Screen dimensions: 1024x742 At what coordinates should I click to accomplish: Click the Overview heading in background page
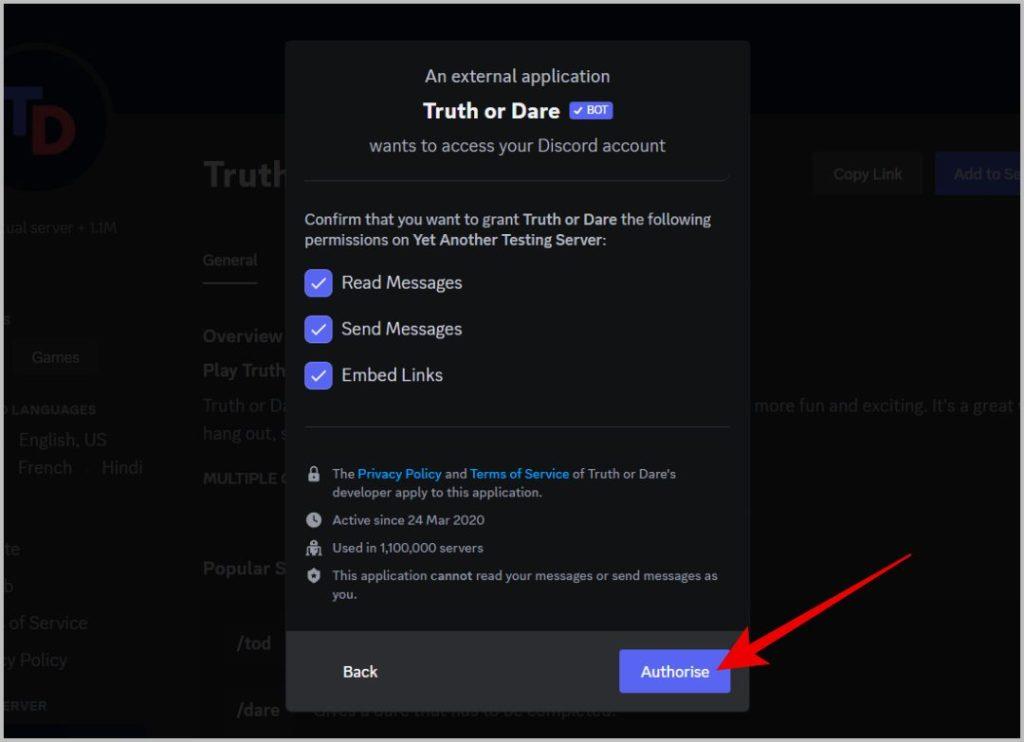tap(242, 336)
